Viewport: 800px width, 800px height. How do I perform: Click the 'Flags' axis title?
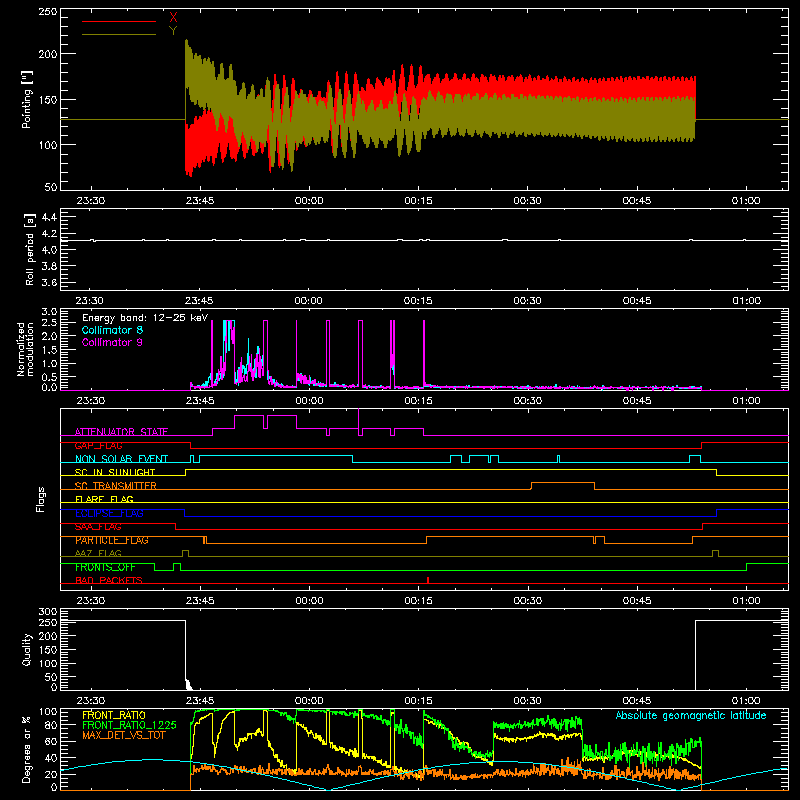[41, 499]
